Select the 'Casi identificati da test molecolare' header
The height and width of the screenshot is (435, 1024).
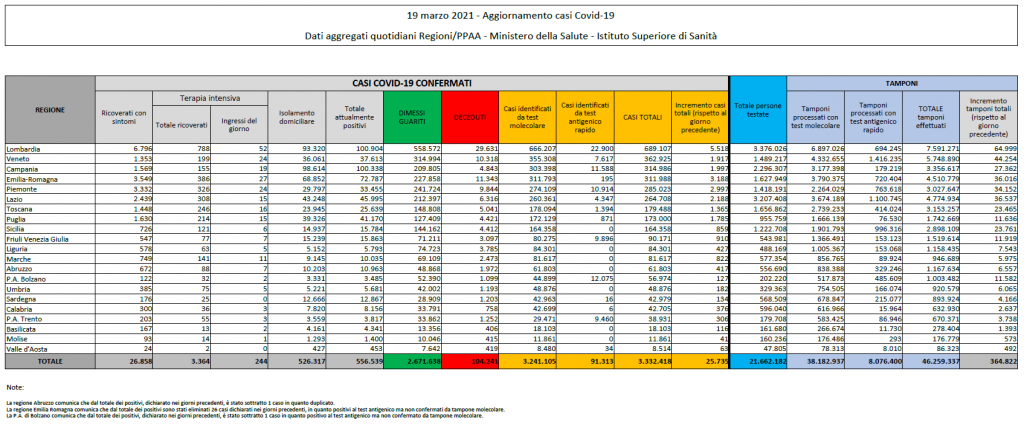pos(526,117)
